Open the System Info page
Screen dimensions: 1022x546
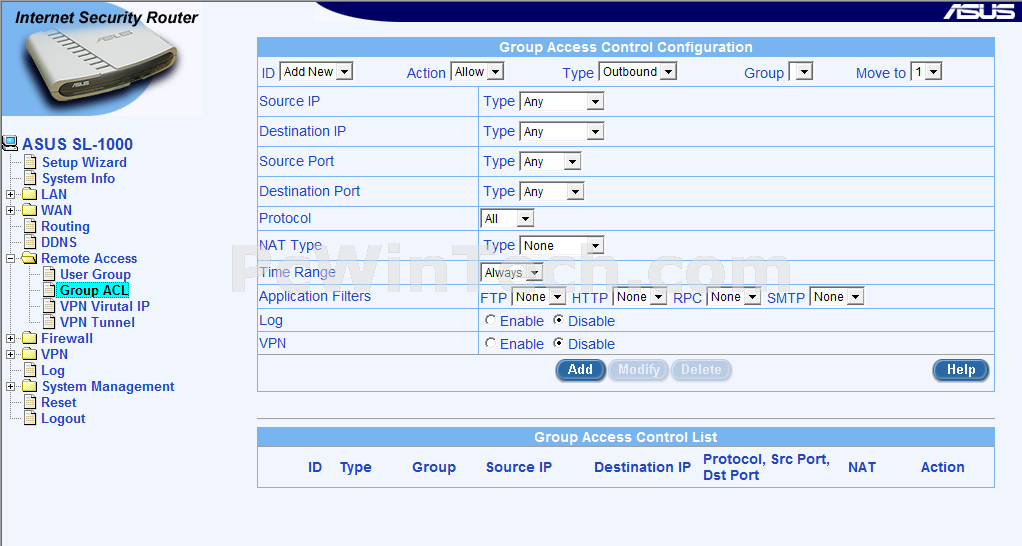pyautogui.click(x=78, y=179)
